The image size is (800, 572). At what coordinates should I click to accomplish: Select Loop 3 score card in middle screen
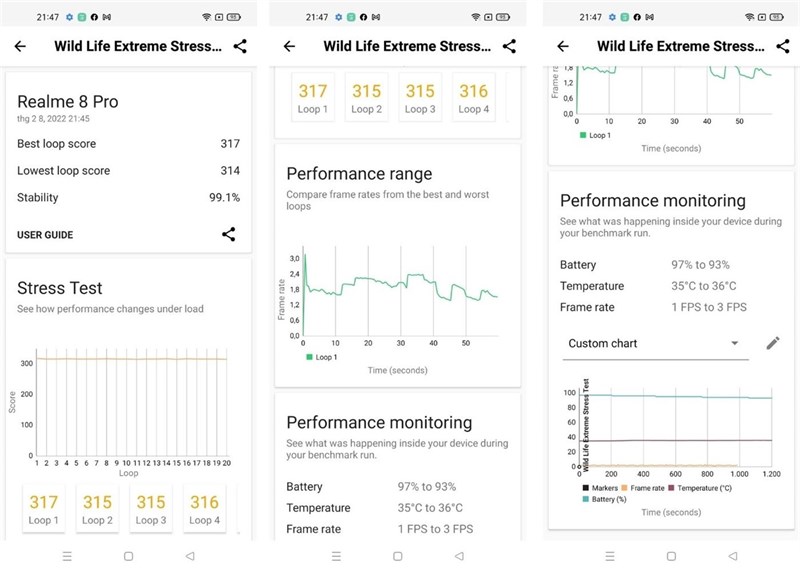[420, 97]
